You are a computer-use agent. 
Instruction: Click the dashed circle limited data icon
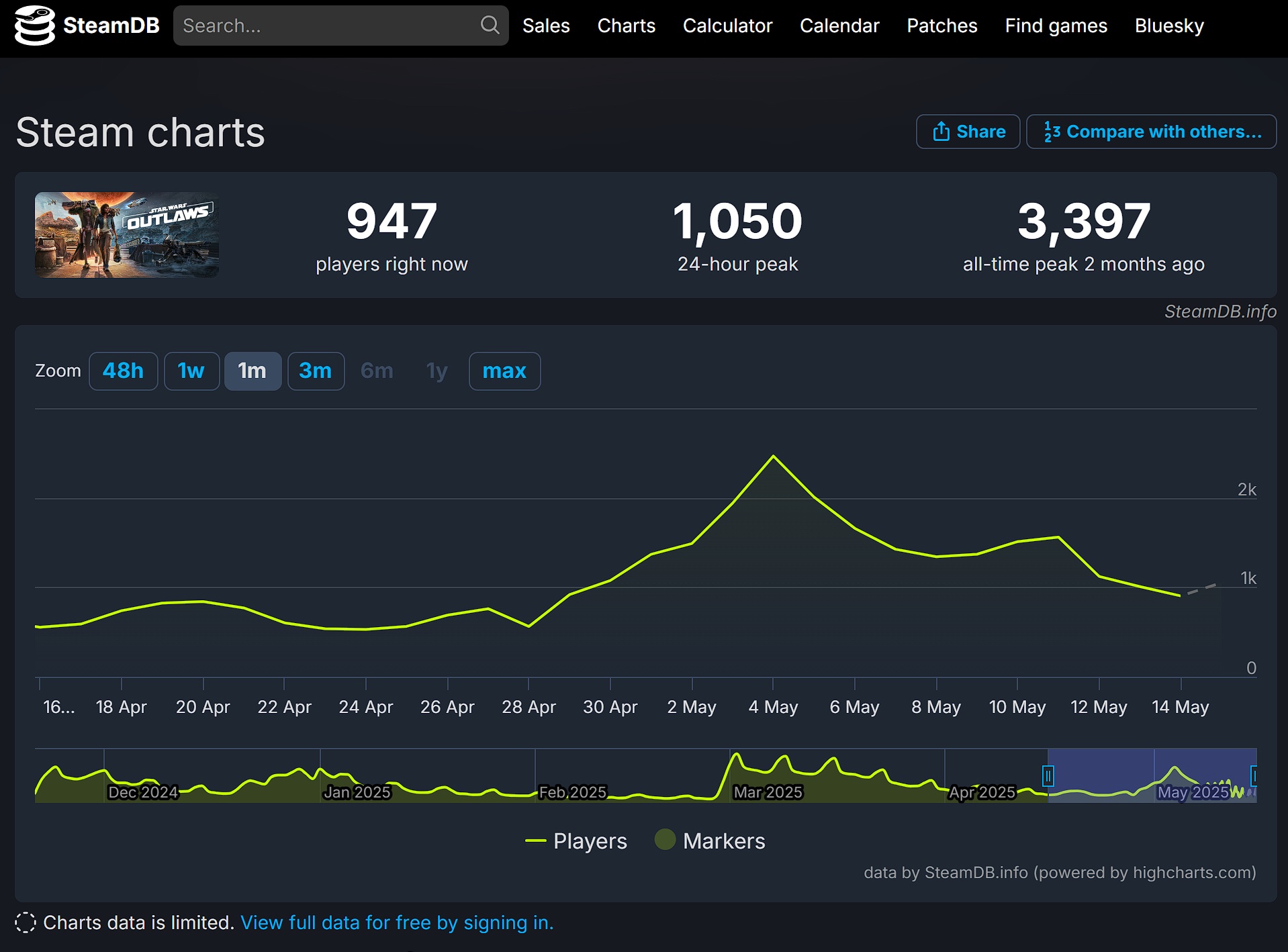coord(26,922)
